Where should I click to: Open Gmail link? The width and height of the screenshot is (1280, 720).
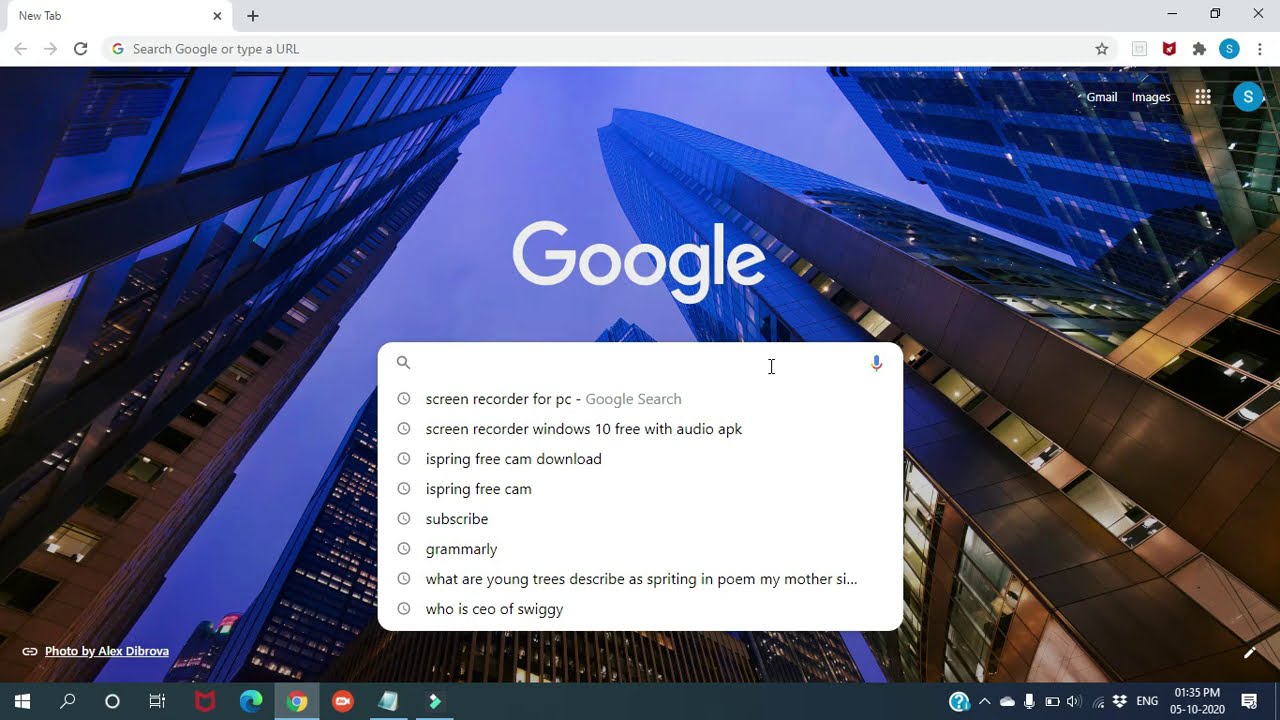(1102, 97)
